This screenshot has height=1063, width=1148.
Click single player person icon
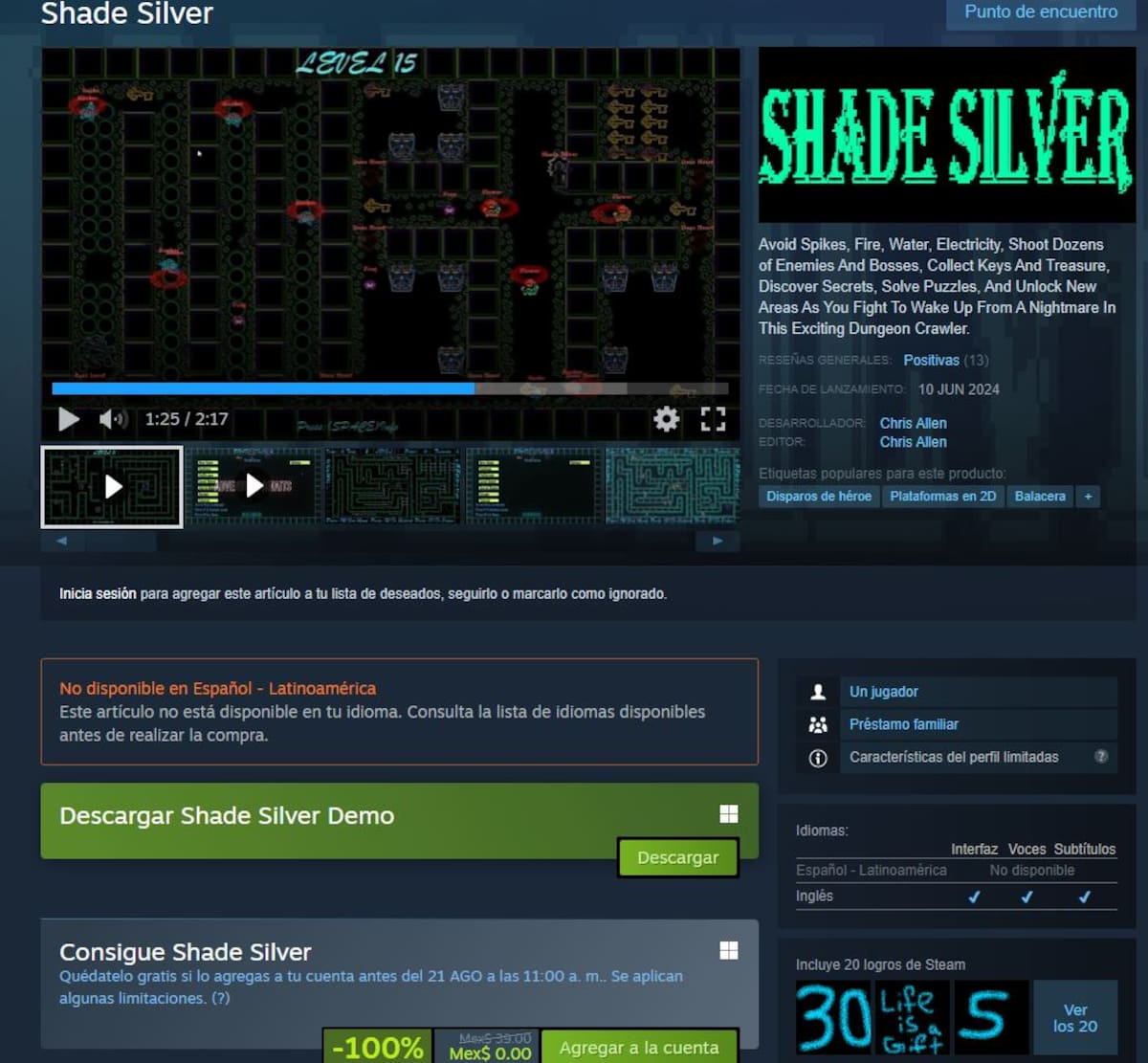click(818, 692)
